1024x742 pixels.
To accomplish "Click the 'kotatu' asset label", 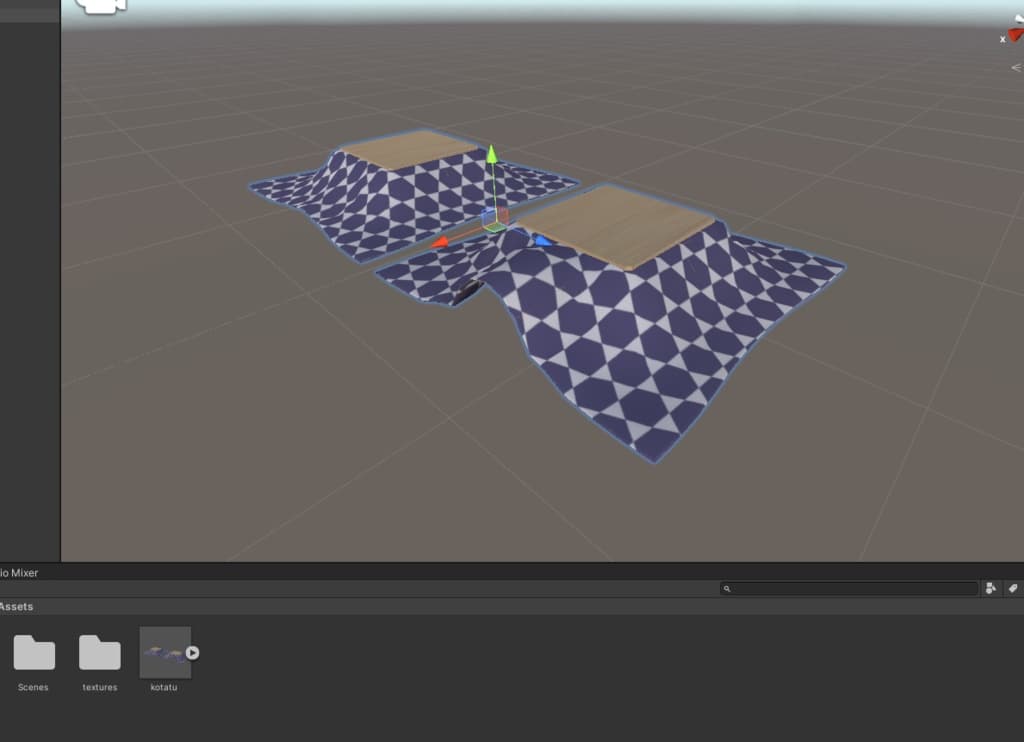I will tap(164, 687).
